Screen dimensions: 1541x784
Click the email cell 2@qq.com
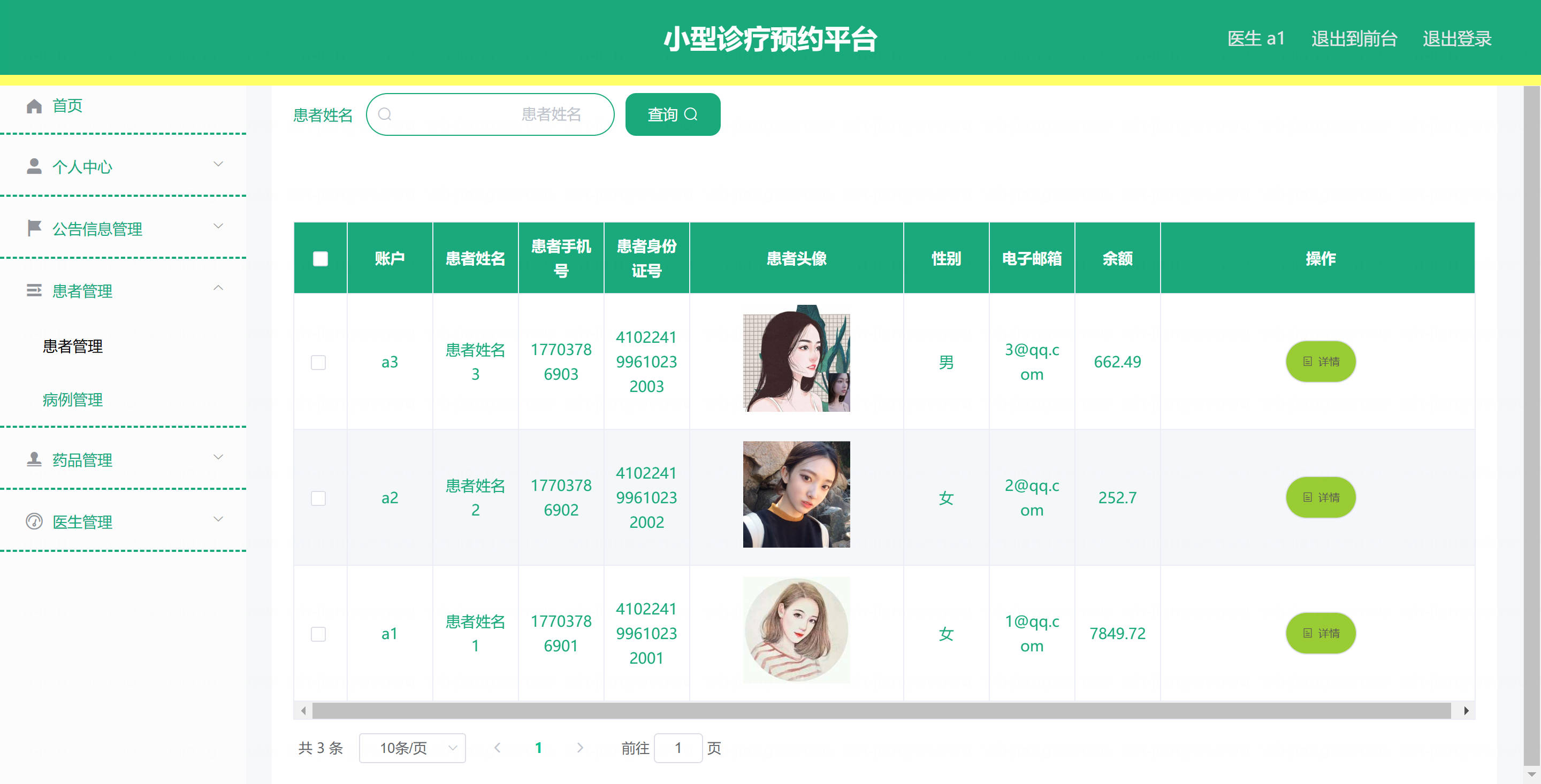(1031, 497)
